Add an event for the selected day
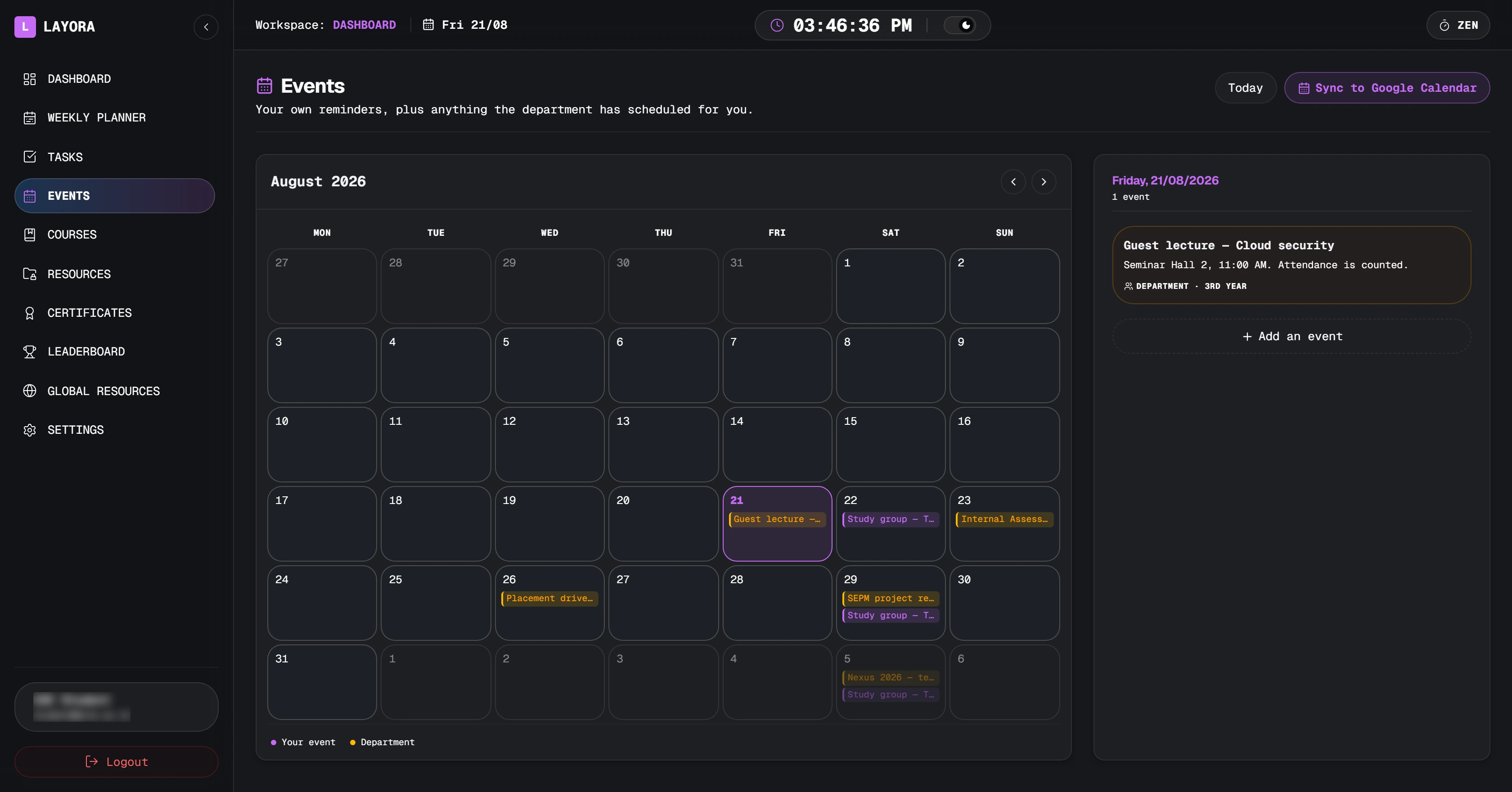The height and width of the screenshot is (792, 1512). (1291, 337)
